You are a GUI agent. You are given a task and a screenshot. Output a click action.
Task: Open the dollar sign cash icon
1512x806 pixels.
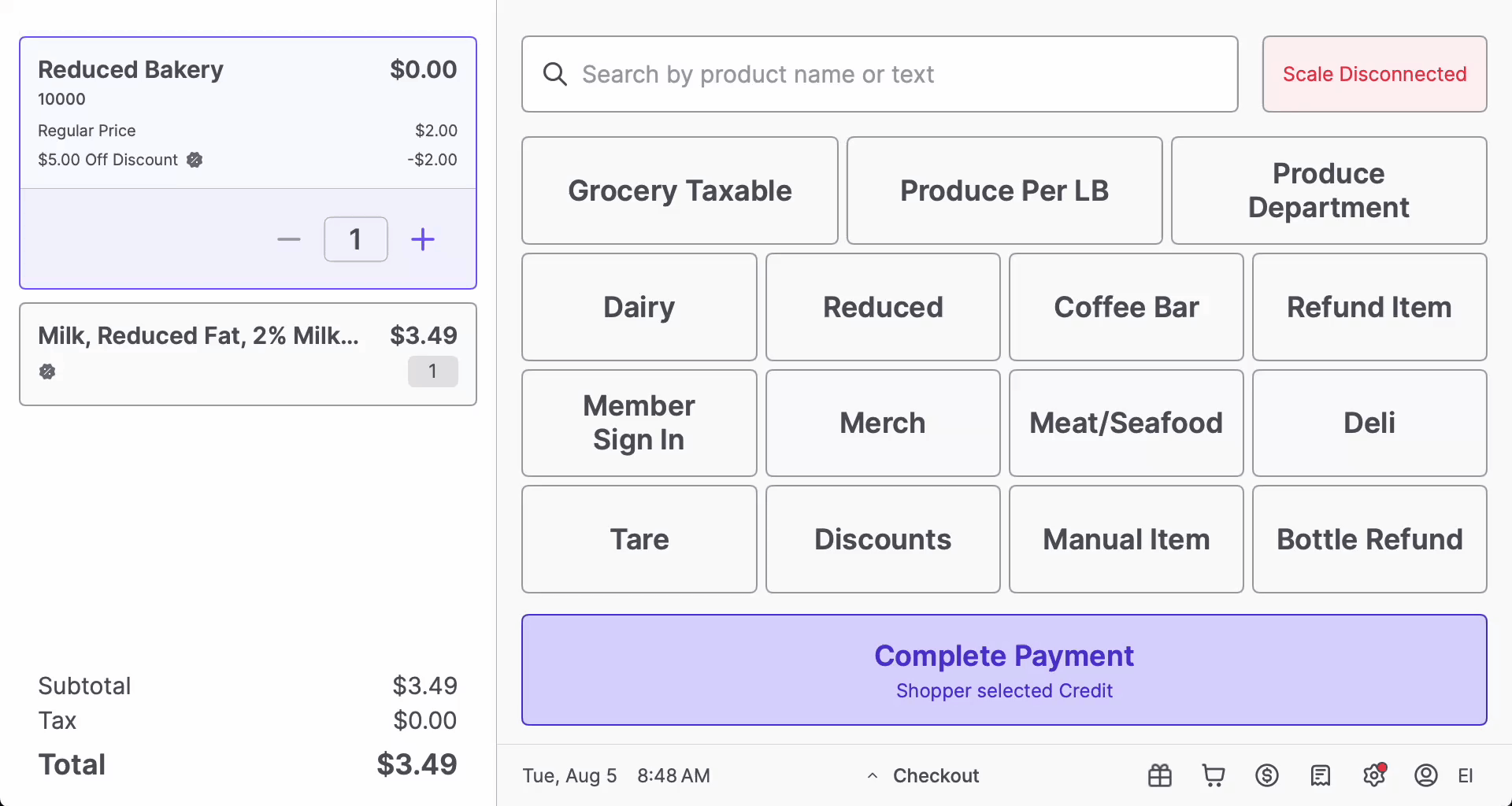[1266, 775]
